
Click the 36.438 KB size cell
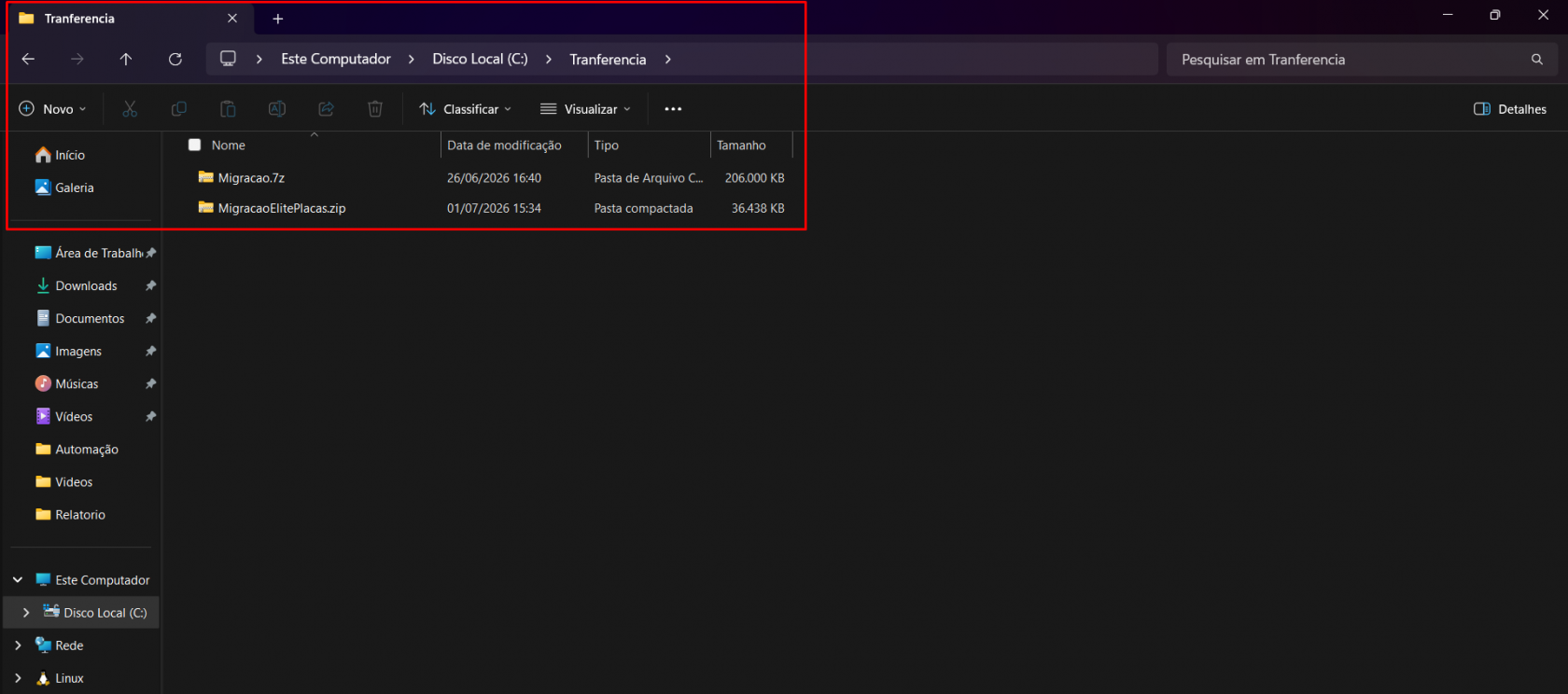(758, 208)
